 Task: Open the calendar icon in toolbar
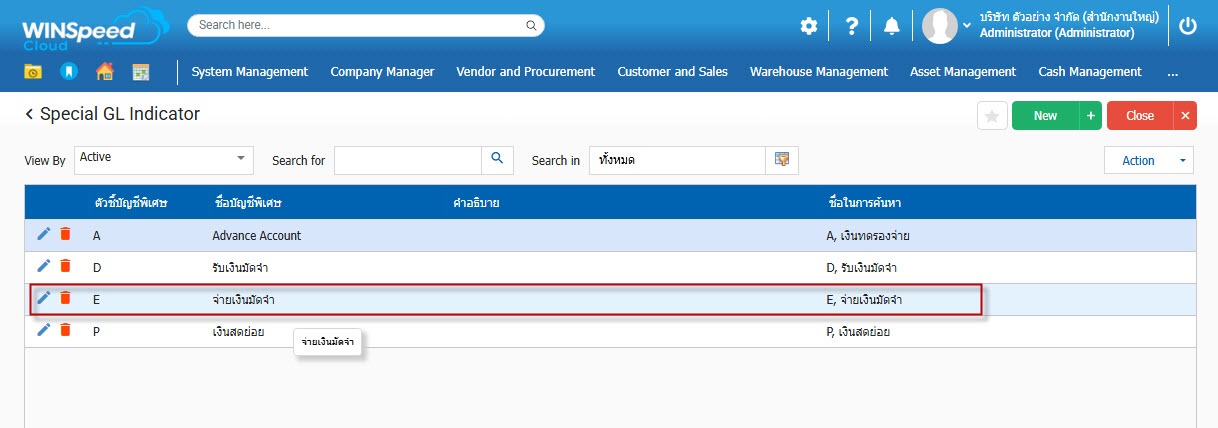point(140,72)
